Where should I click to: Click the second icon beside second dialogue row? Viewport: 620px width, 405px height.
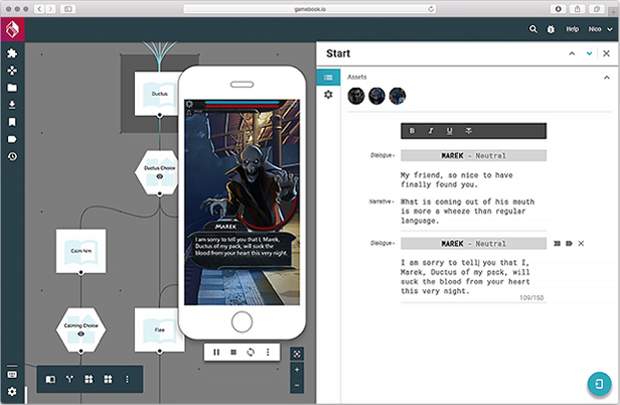click(569, 244)
